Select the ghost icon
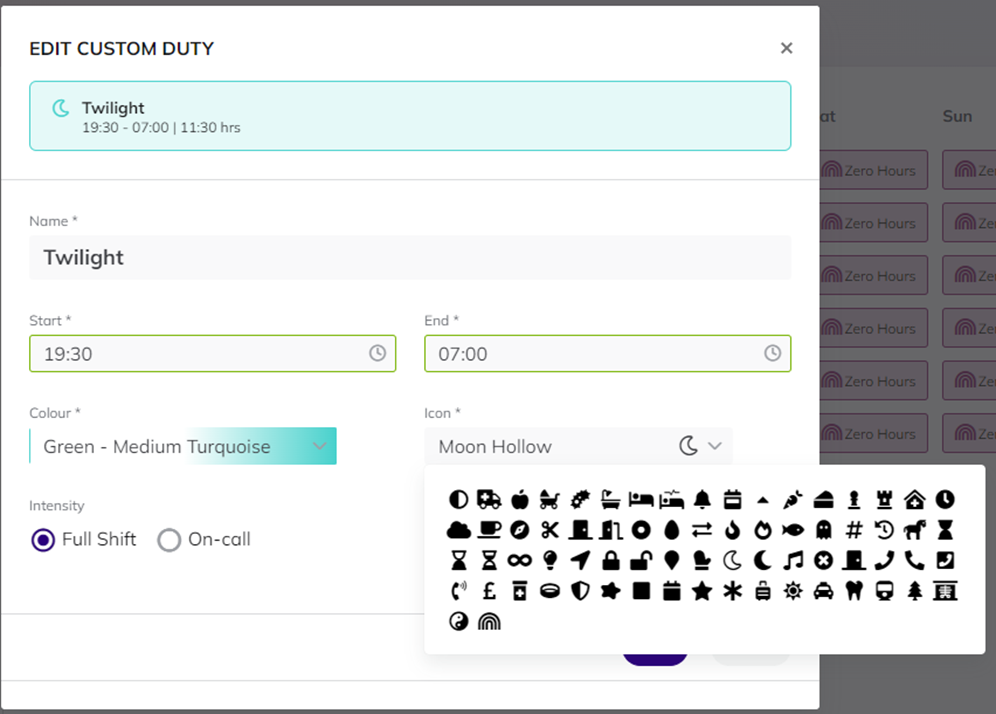The image size is (996, 714). (824, 530)
